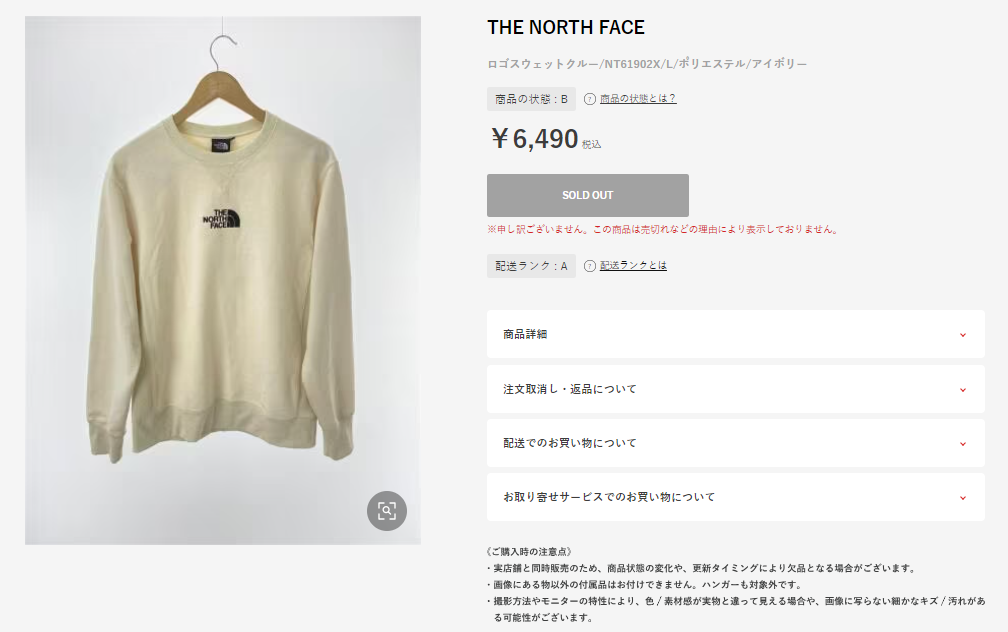The width and height of the screenshot is (1008, 632).
Task: Expand 配送でのお買い物について section
Action: coord(735,443)
